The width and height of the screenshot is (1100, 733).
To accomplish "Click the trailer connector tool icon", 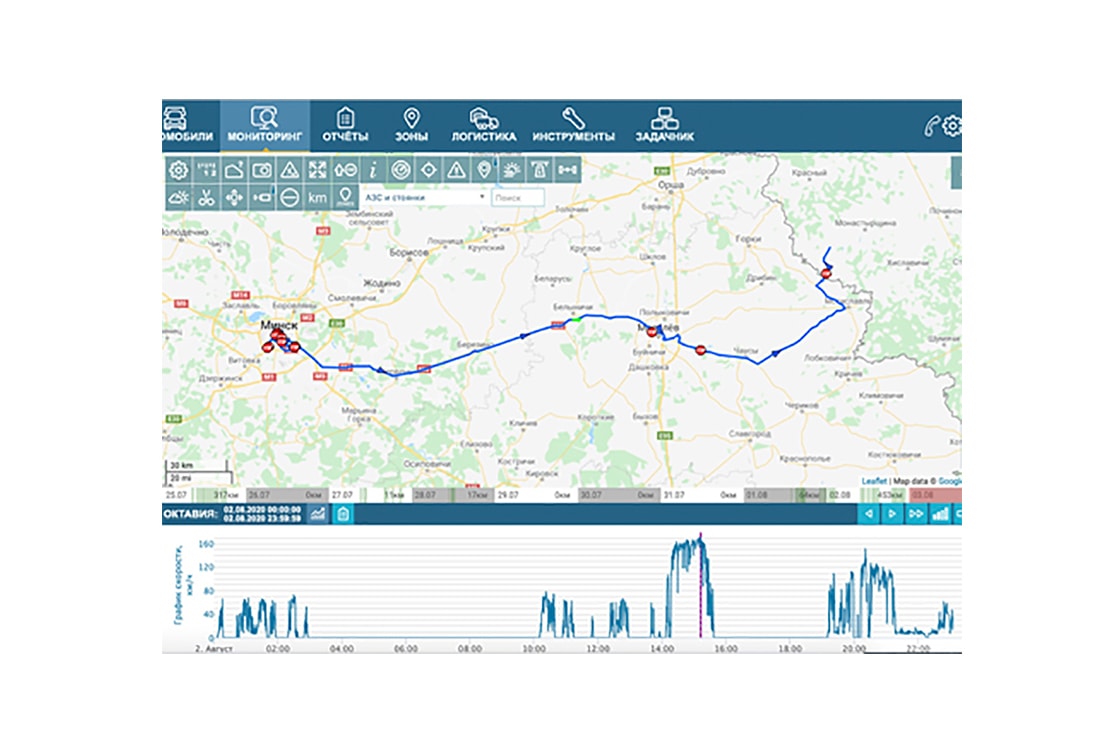I will [262, 198].
